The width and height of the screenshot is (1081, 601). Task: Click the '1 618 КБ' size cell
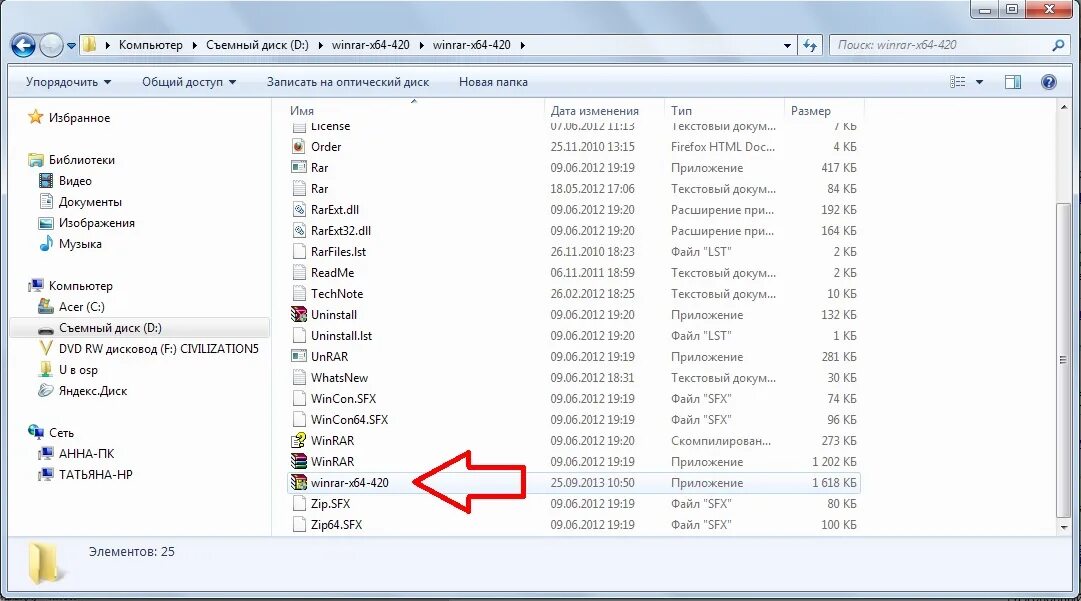(834, 483)
